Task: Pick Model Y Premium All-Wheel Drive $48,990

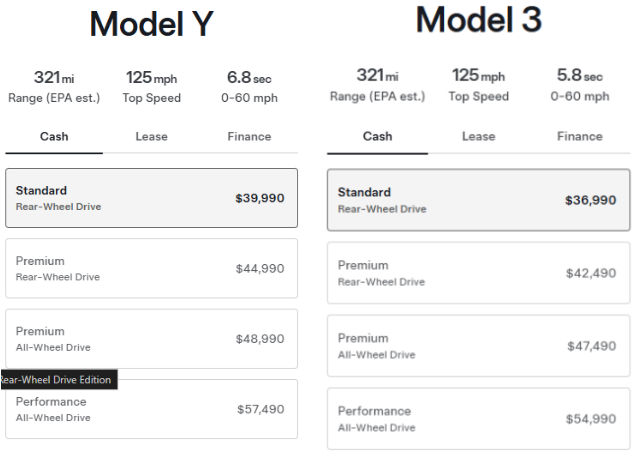Action: coord(151,339)
